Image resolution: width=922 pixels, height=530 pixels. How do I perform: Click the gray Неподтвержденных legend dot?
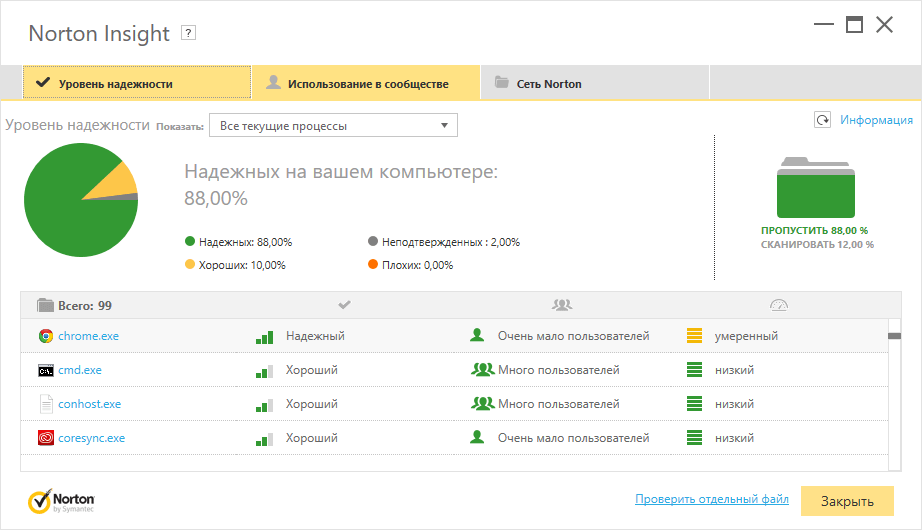373,241
